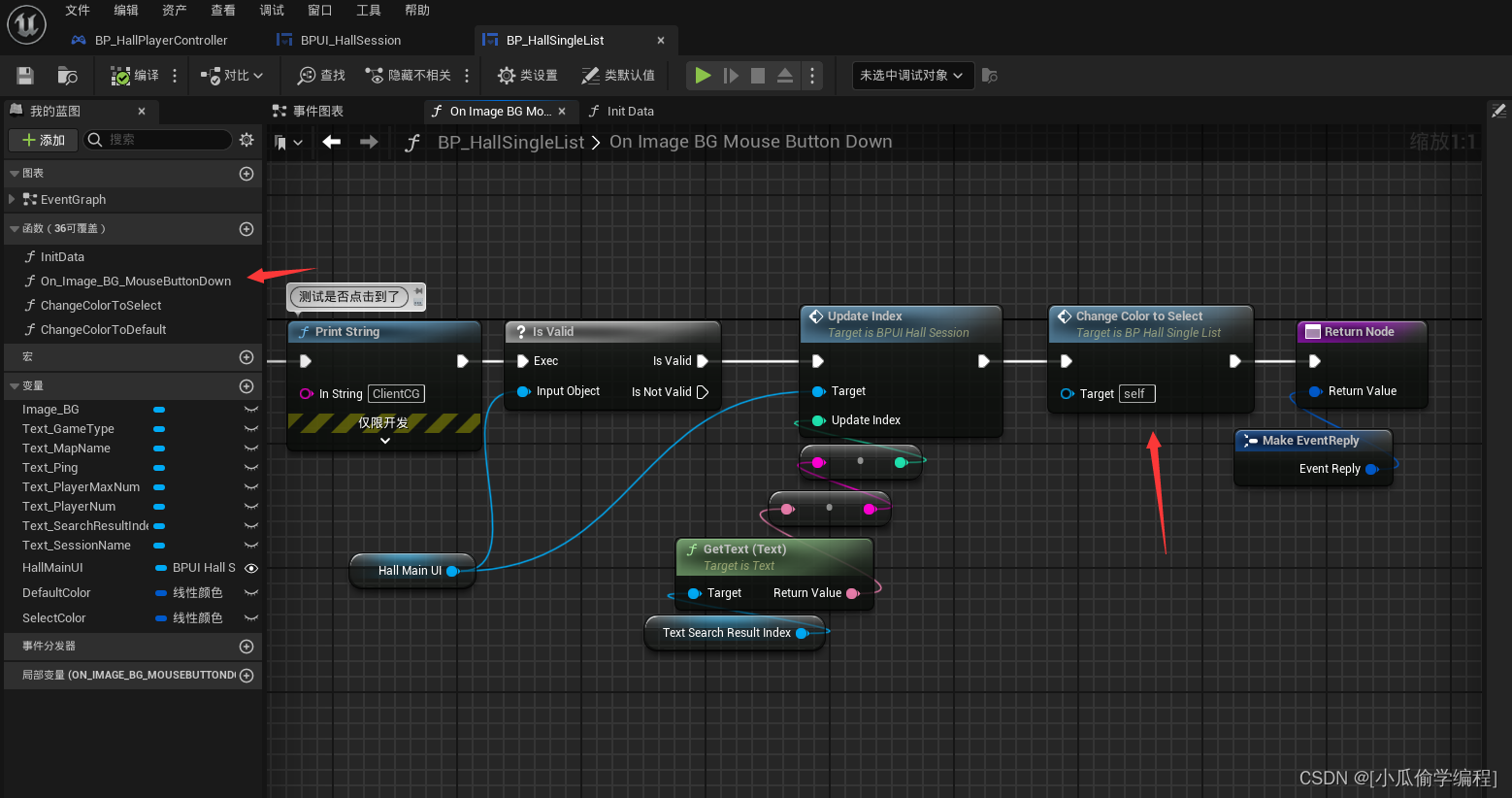The image size is (1512, 798).
Task: Collapse the Variables (变量) section
Action: 15,386
